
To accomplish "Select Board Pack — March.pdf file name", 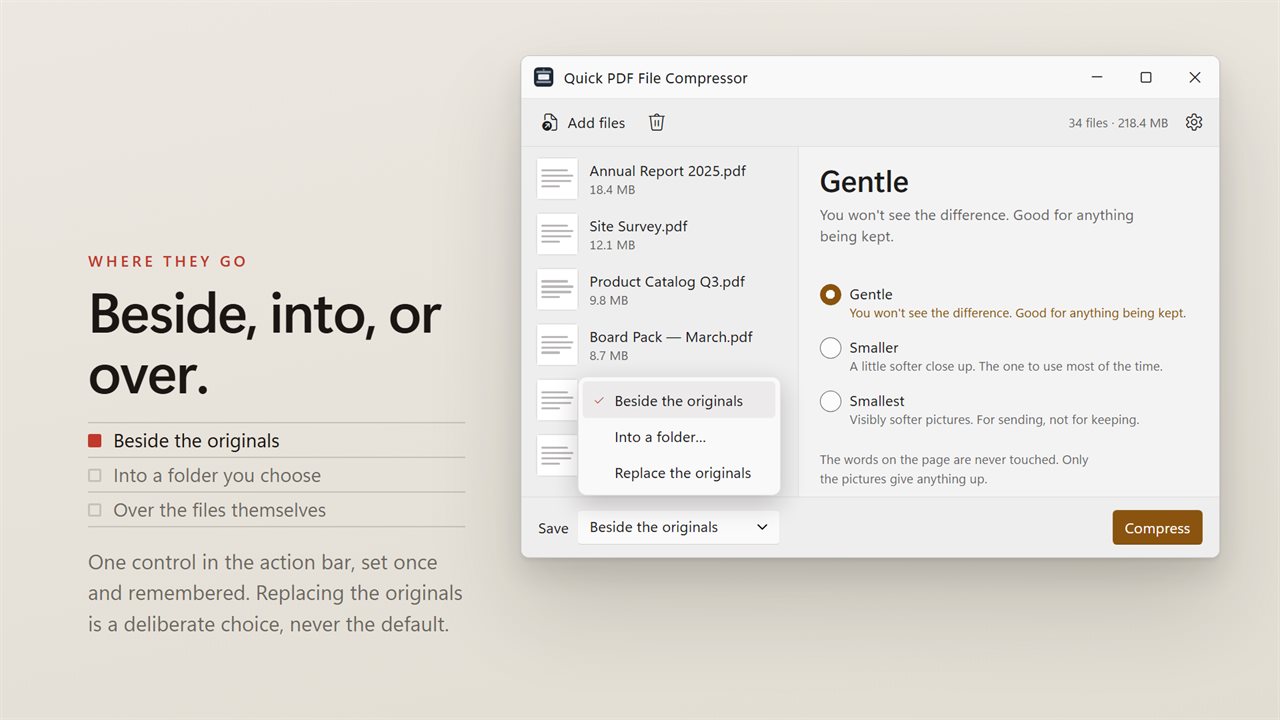I will (671, 337).
